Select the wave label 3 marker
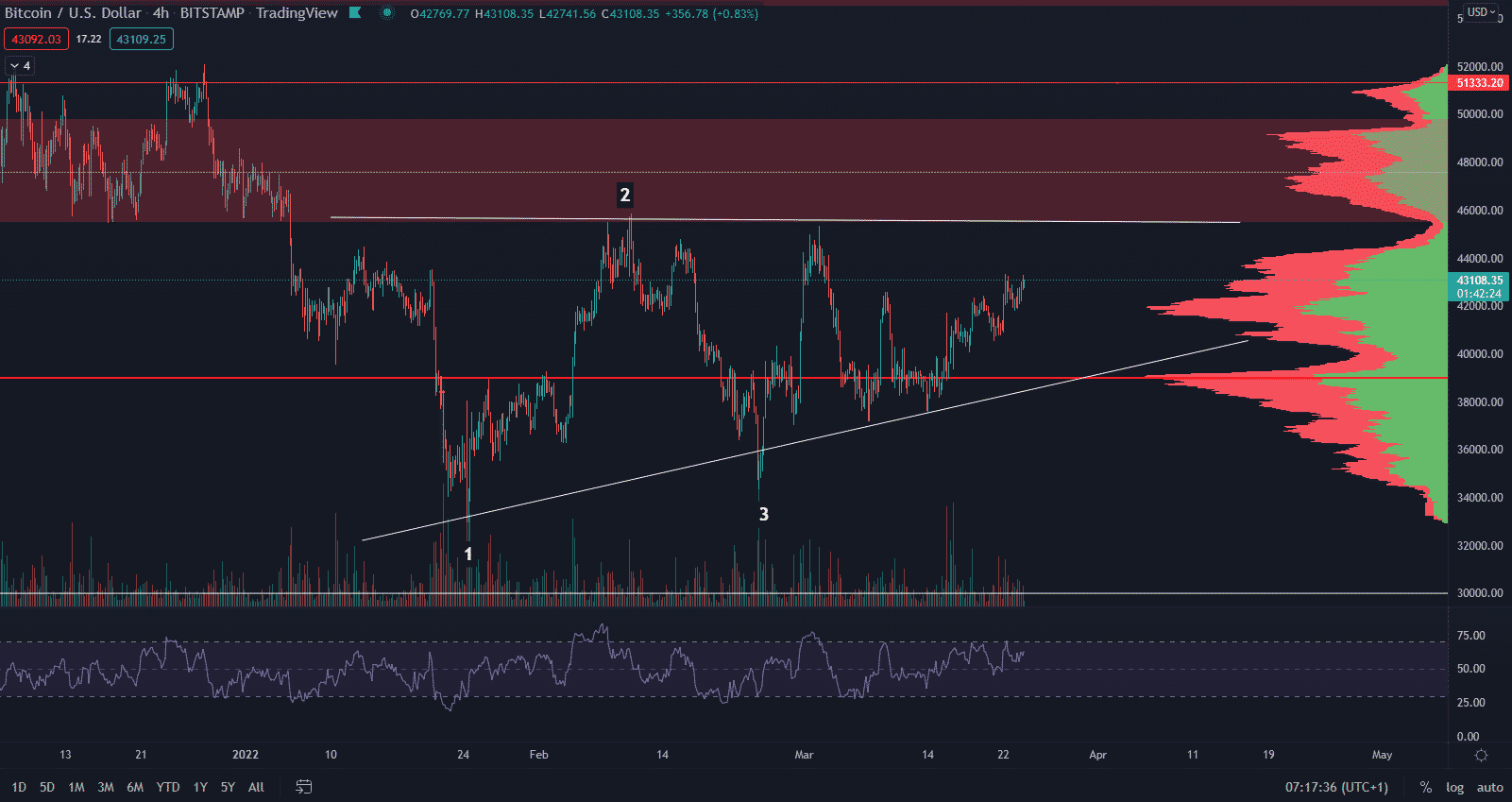The image size is (1512, 802). click(x=763, y=515)
